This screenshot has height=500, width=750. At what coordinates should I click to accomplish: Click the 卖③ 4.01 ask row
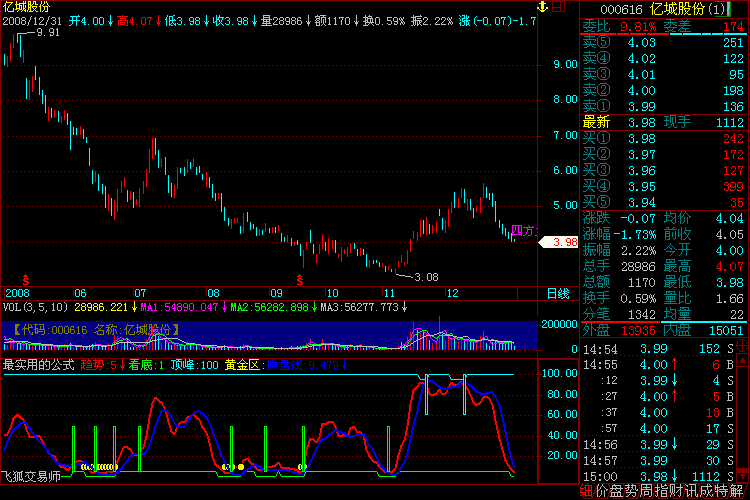pyautogui.click(x=663, y=75)
